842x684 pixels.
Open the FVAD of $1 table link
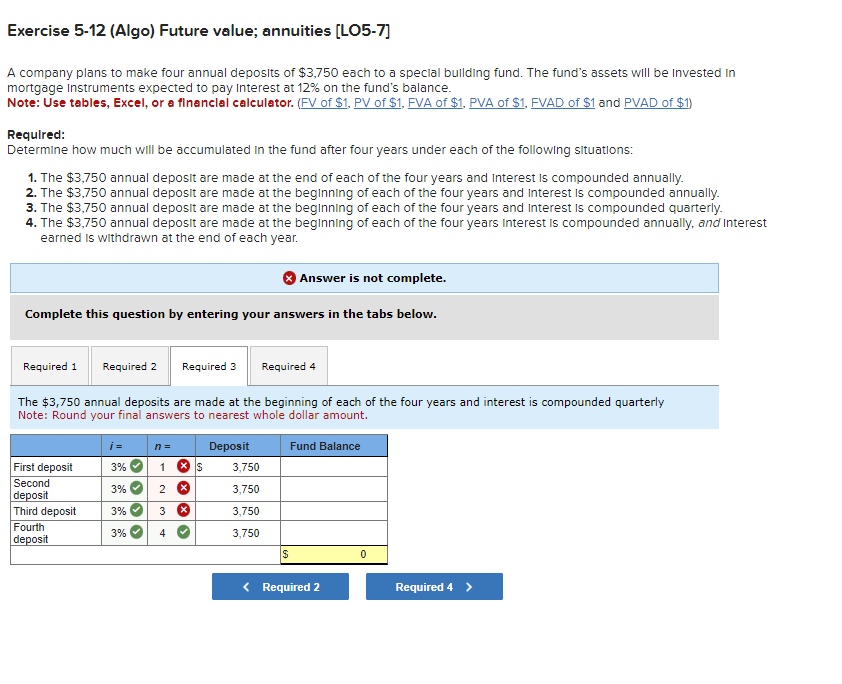coord(562,102)
